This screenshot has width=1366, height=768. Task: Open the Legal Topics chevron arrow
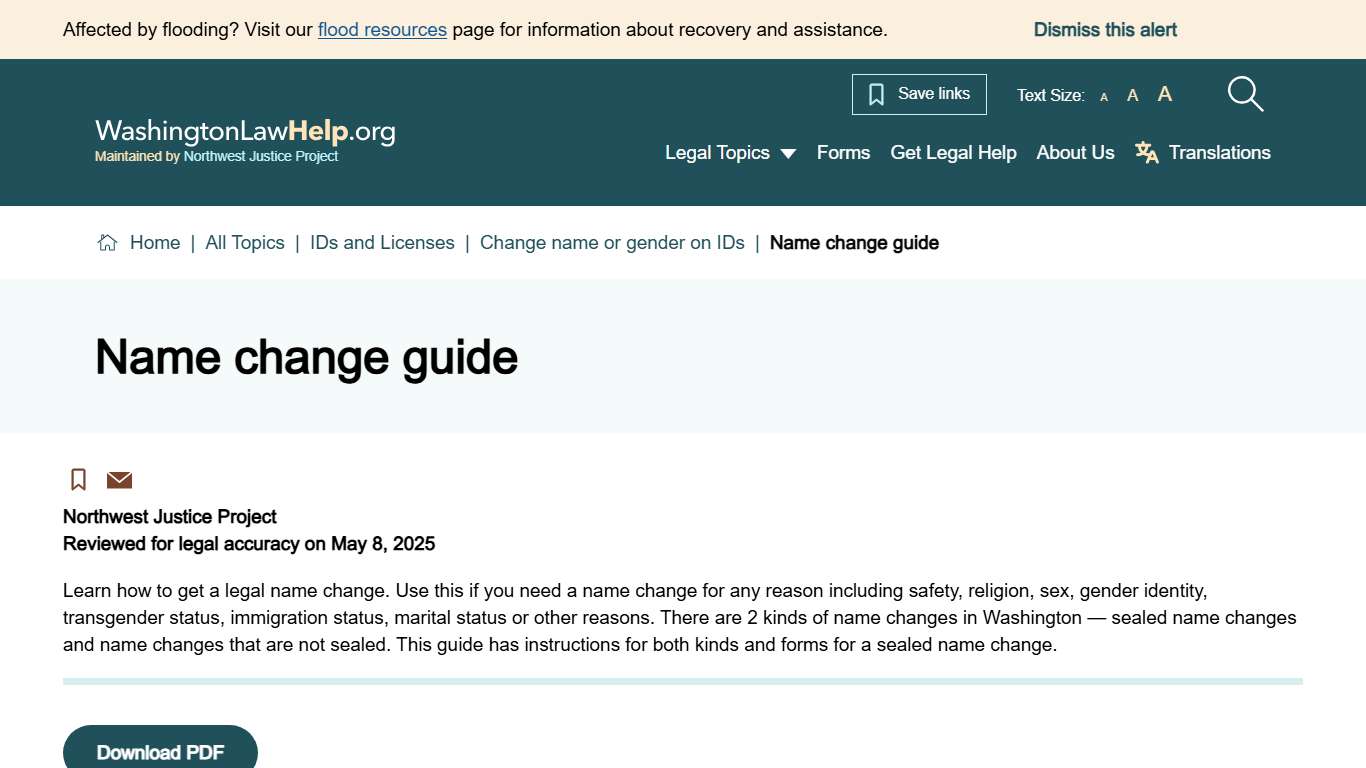click(x=789, y=153)
